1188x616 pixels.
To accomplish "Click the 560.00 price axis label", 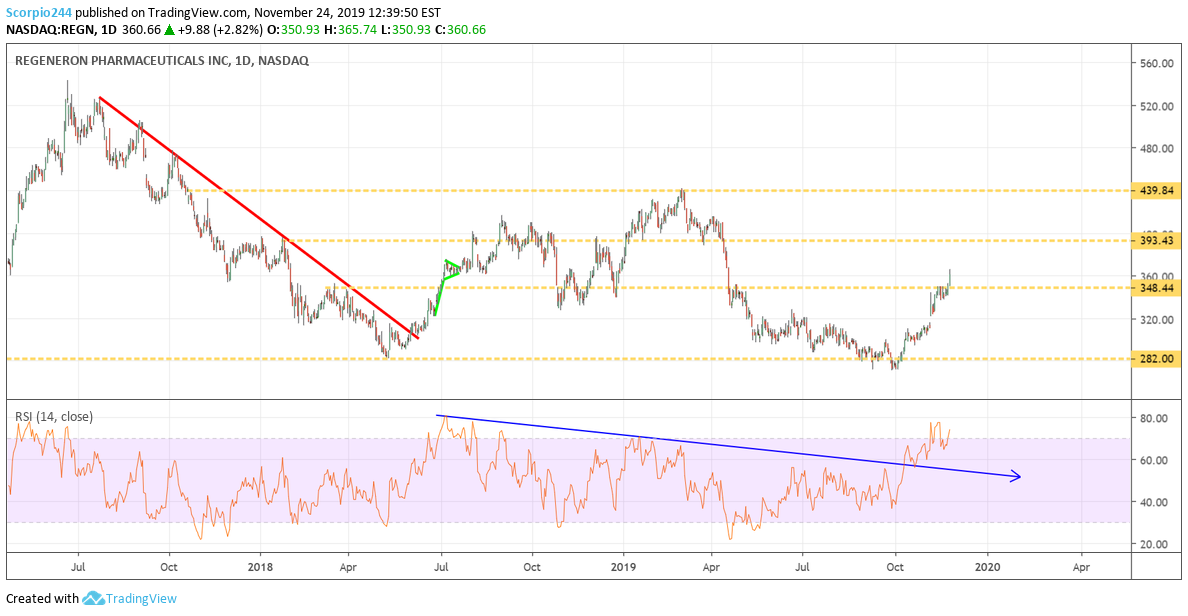I will pyautogui.click(x=1156, y=64).
